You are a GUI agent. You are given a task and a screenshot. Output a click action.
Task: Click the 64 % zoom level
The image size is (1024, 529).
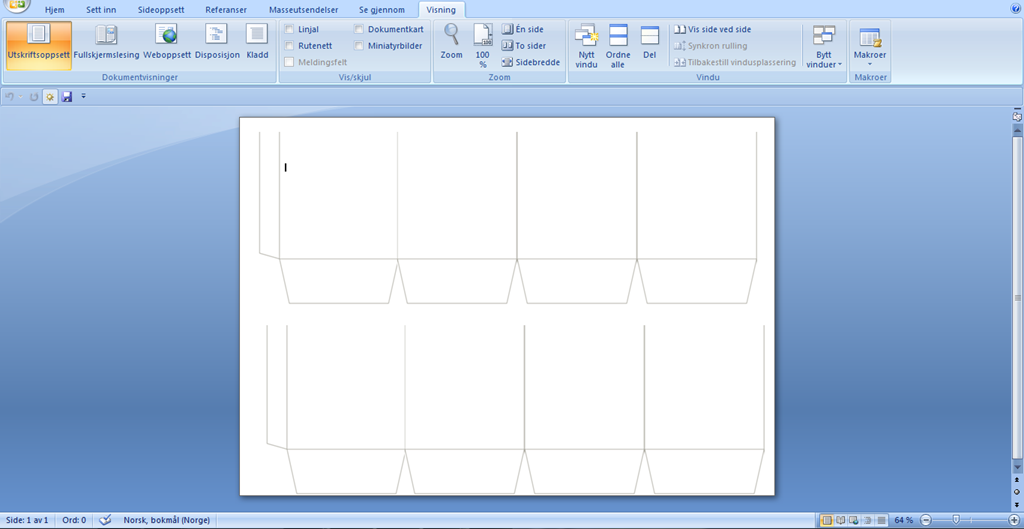click(x=904, y=521)
